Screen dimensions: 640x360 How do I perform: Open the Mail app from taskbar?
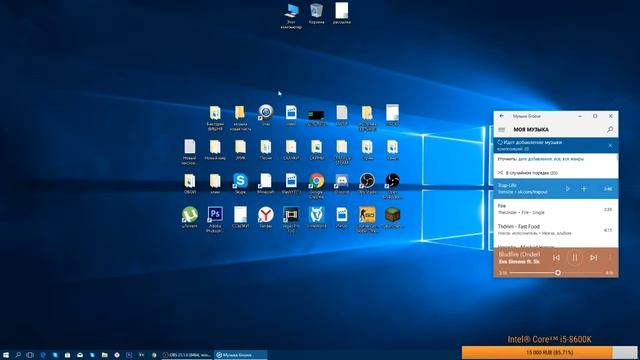pos(80,355)
